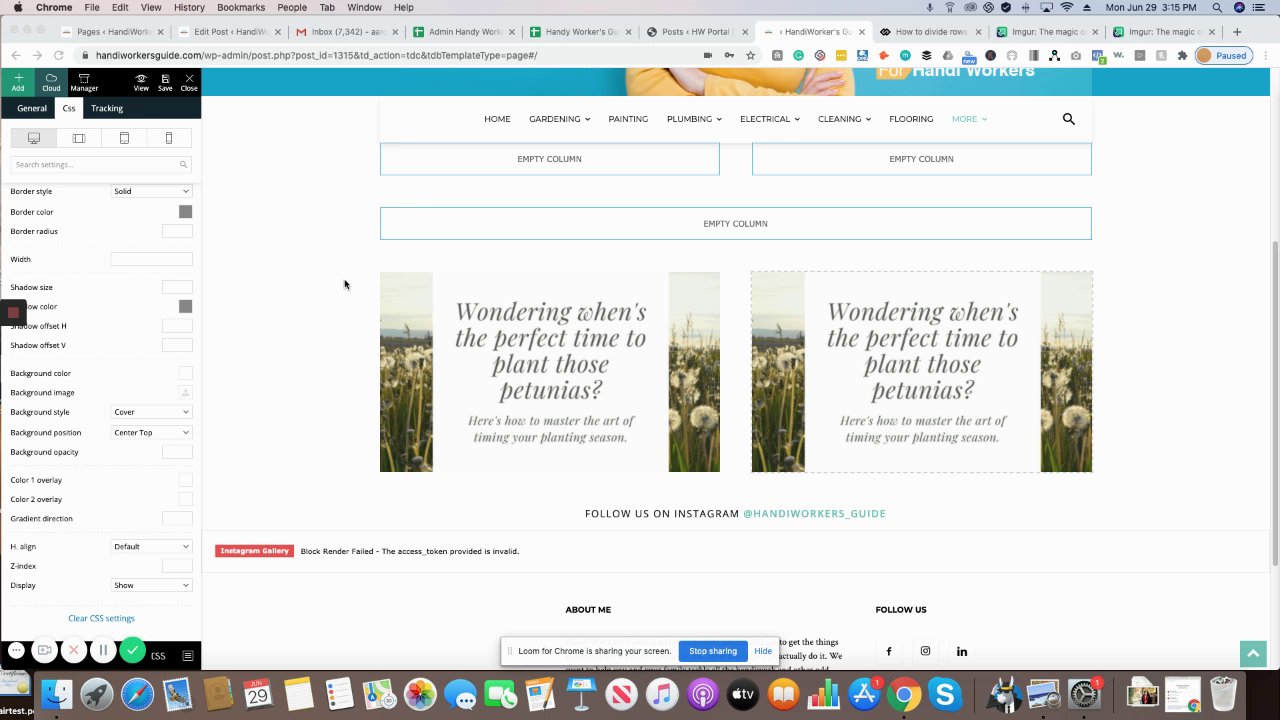Open the Background color picker

click(x=185, y=373)
